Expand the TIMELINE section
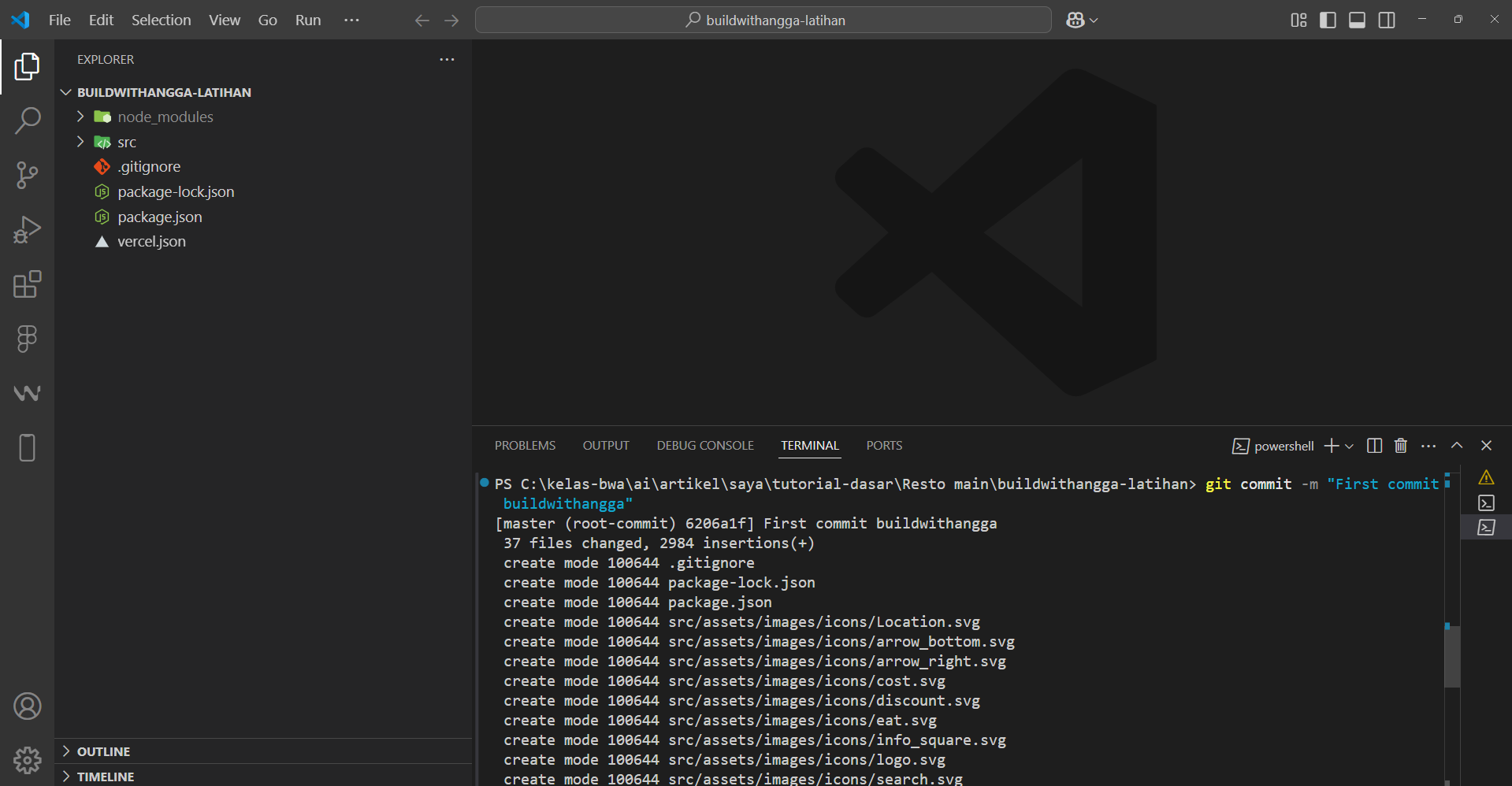 263,777
